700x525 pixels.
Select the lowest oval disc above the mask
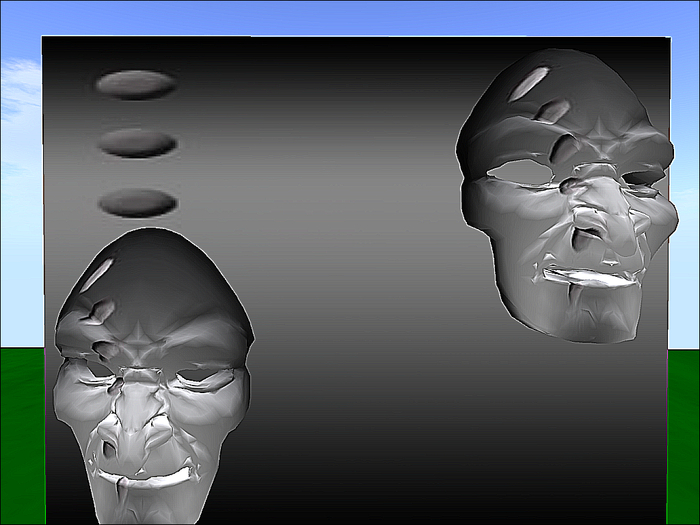(x=138, y=203)
